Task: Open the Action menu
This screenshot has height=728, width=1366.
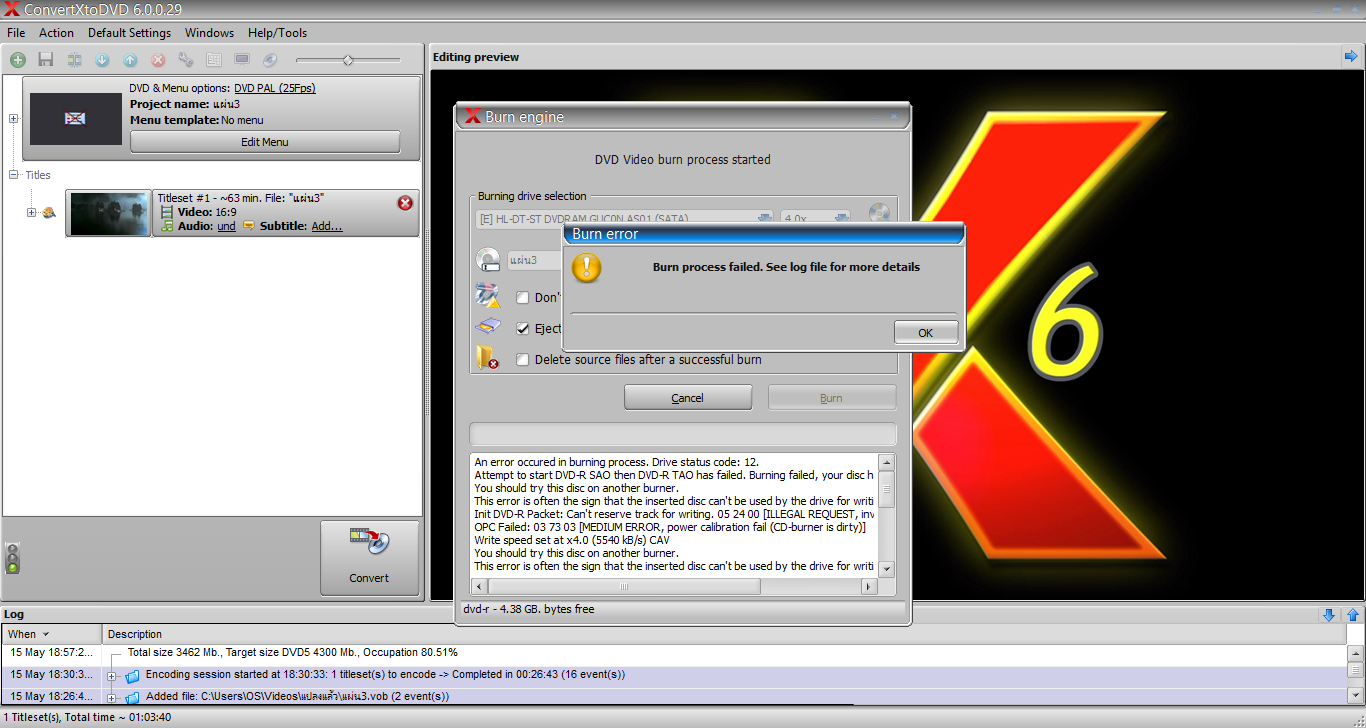Action: pyautogui.click(x=57, y=33)
